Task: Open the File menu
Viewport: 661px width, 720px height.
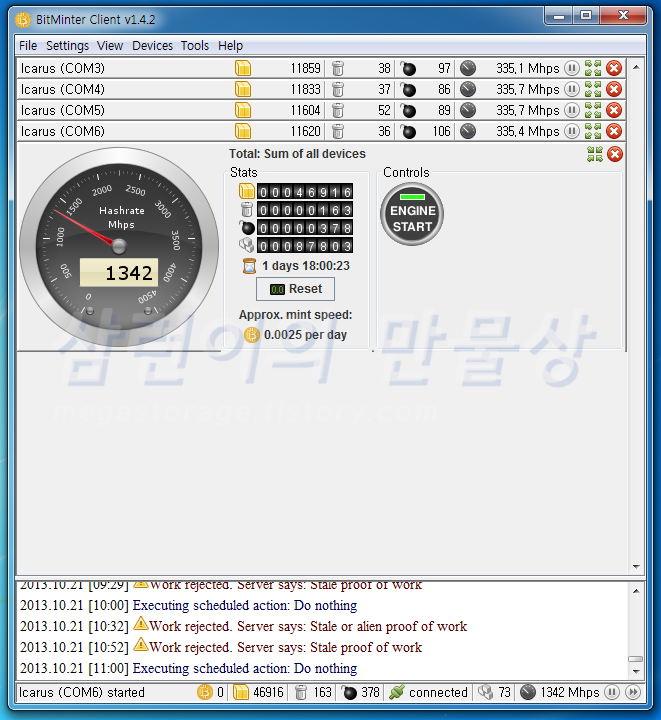Action: 28,46
